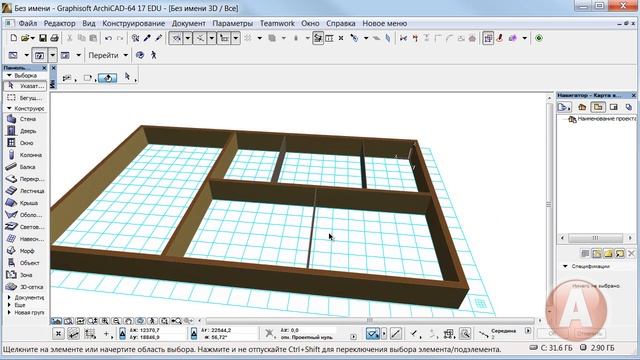640x360 pixels.
Task: Open the Документ menu
Action: (189, 23)
